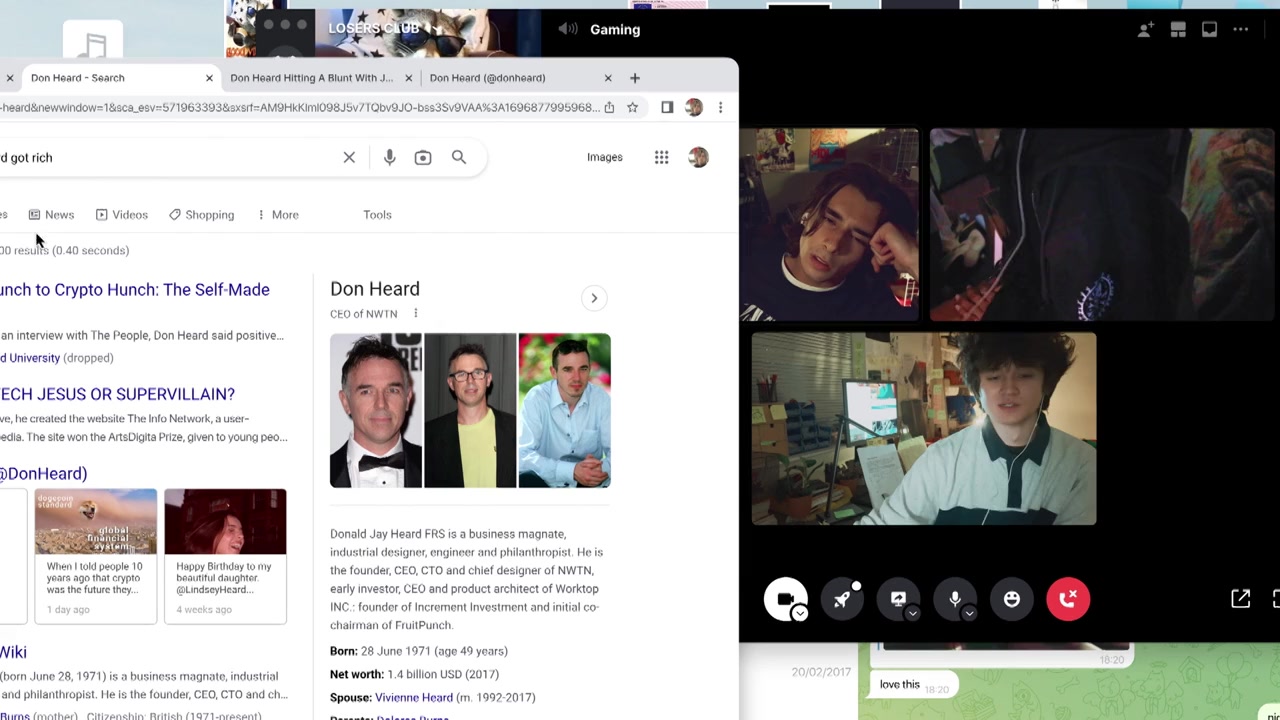Open the crypto tweet card from 1 day ago
This screenshot has height=720, width=1280.
[96, 556]
